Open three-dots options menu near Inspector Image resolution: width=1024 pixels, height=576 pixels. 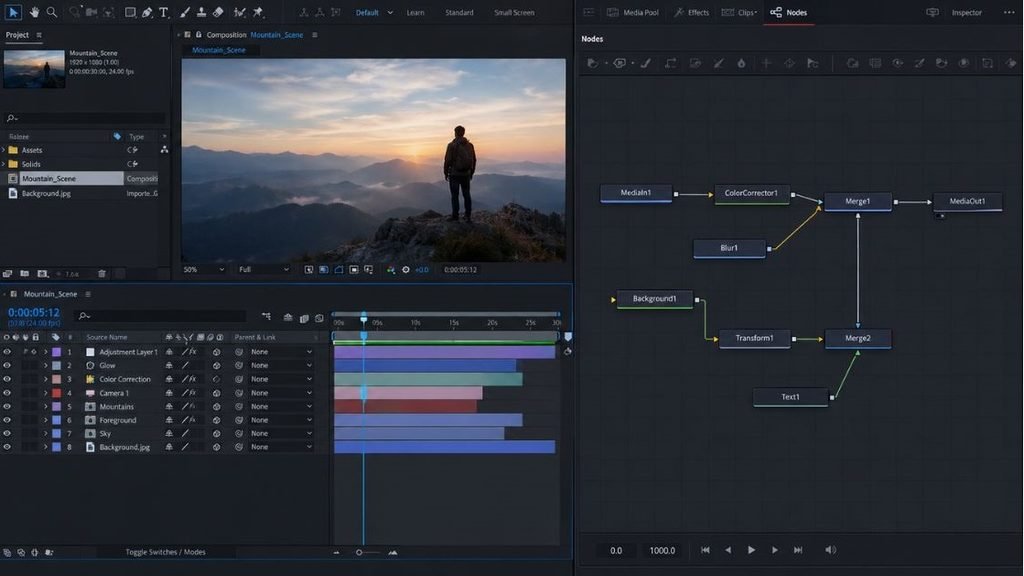click(x=1009, y=12)
